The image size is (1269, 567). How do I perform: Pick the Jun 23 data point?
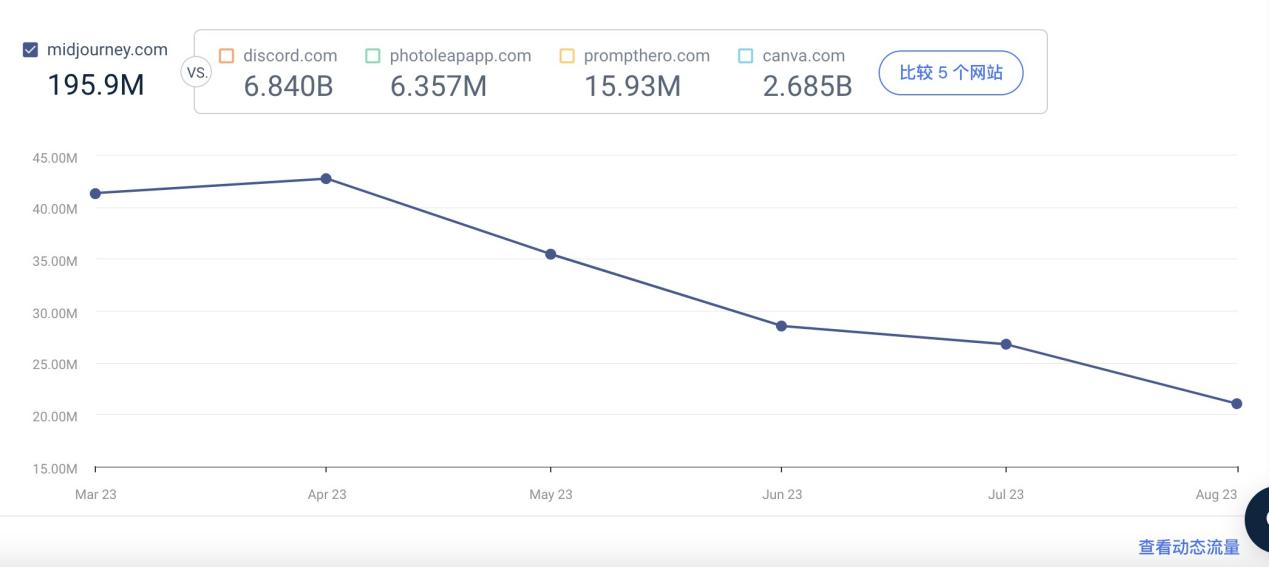pos(781,326)
